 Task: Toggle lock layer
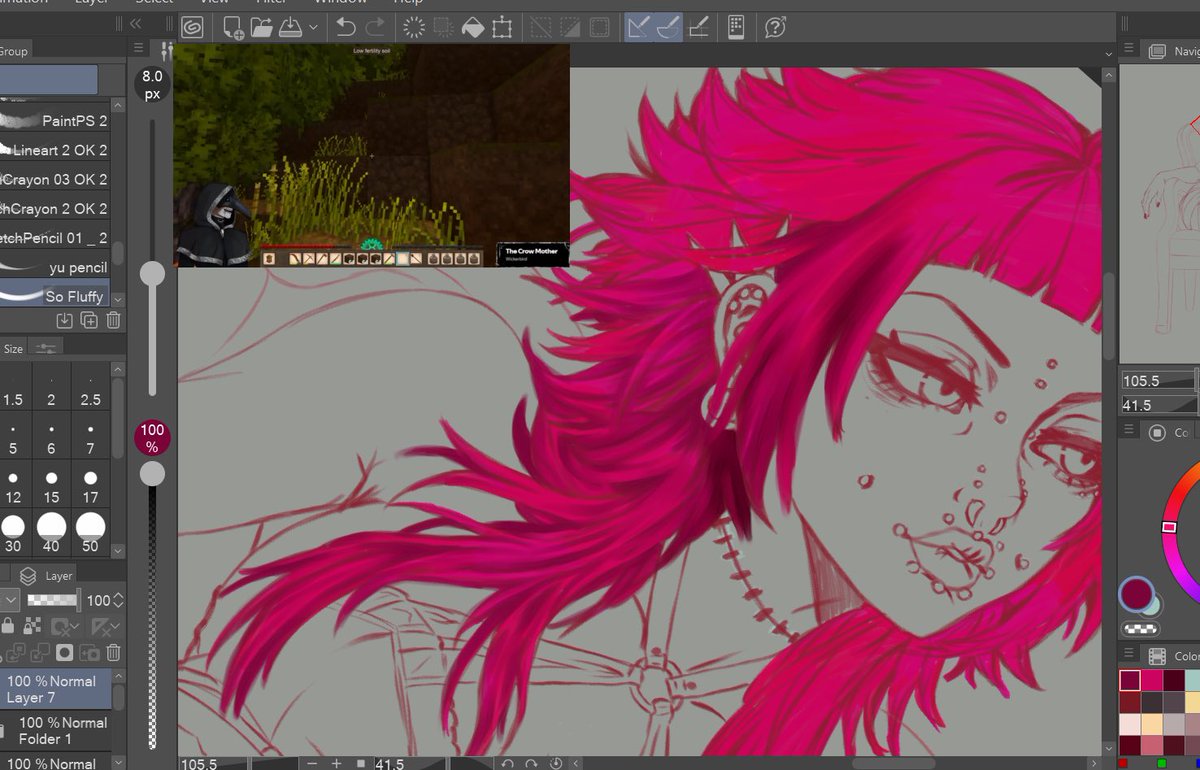point(8,626)
